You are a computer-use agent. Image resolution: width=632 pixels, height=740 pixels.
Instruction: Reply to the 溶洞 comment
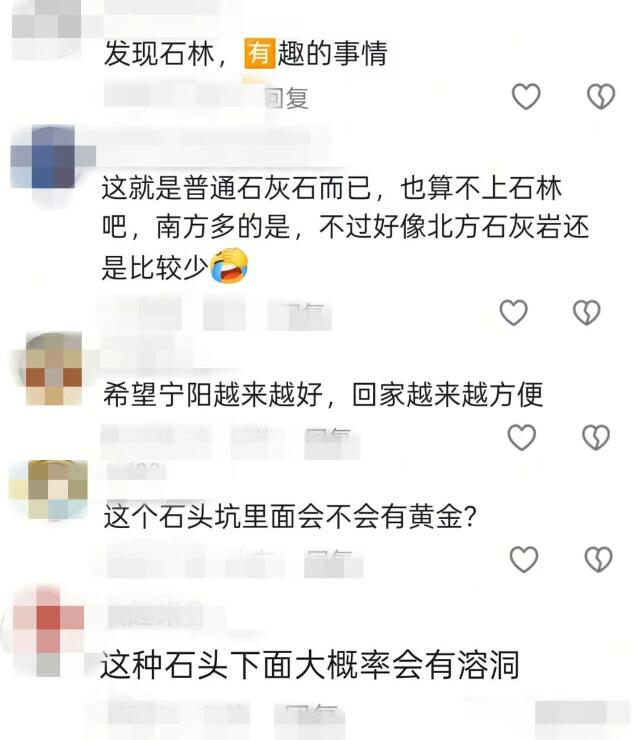point(312,716)
